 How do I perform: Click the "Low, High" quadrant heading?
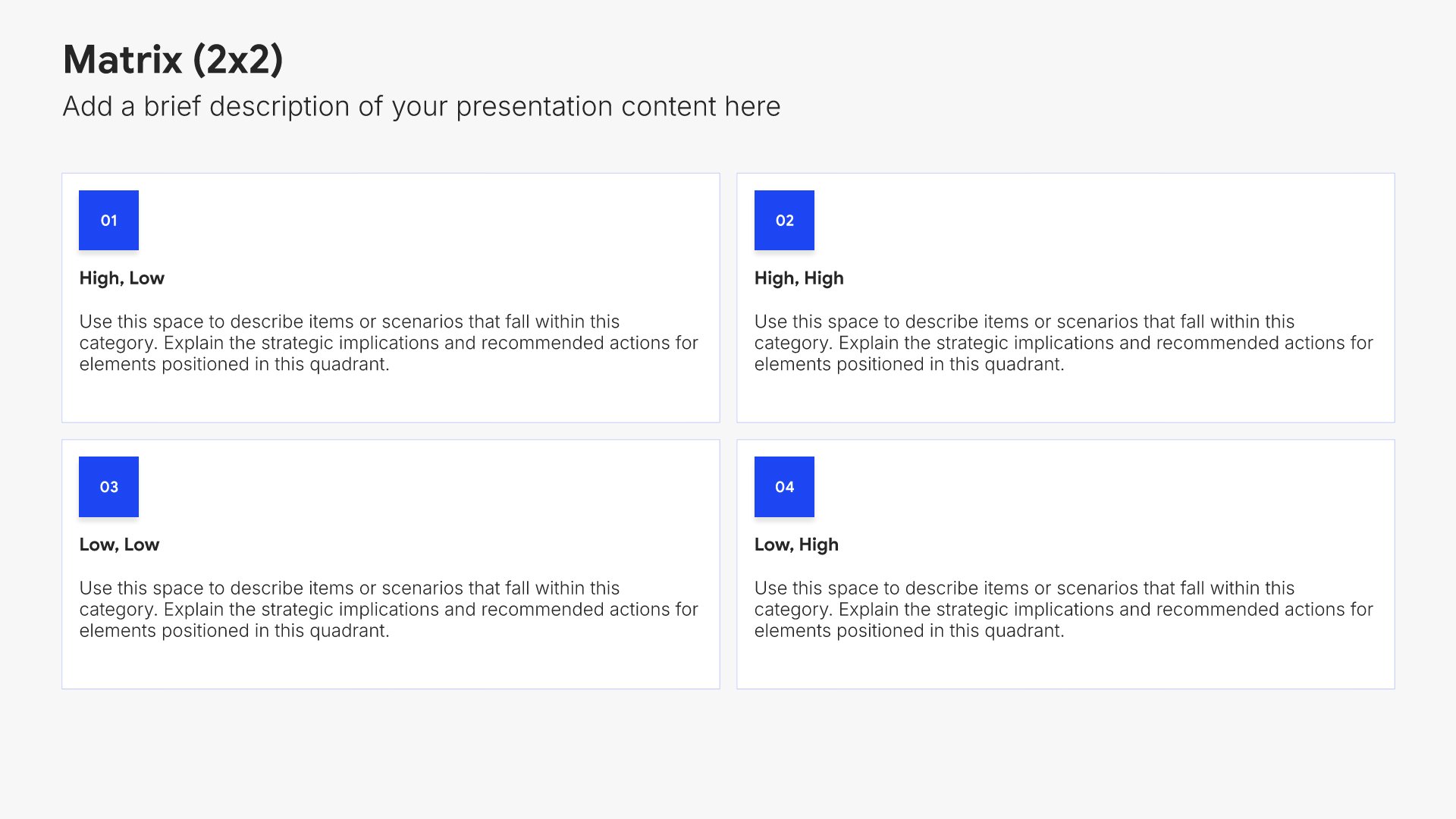pos(796,544)
